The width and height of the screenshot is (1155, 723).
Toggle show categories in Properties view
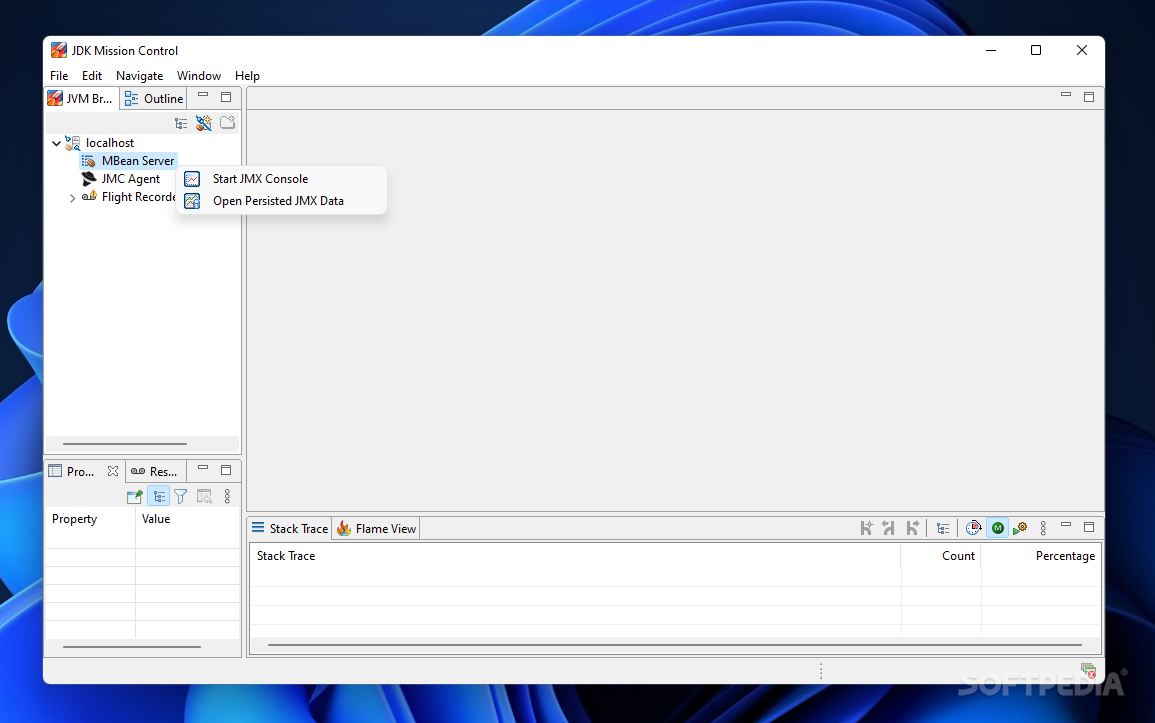coord(158,497)
